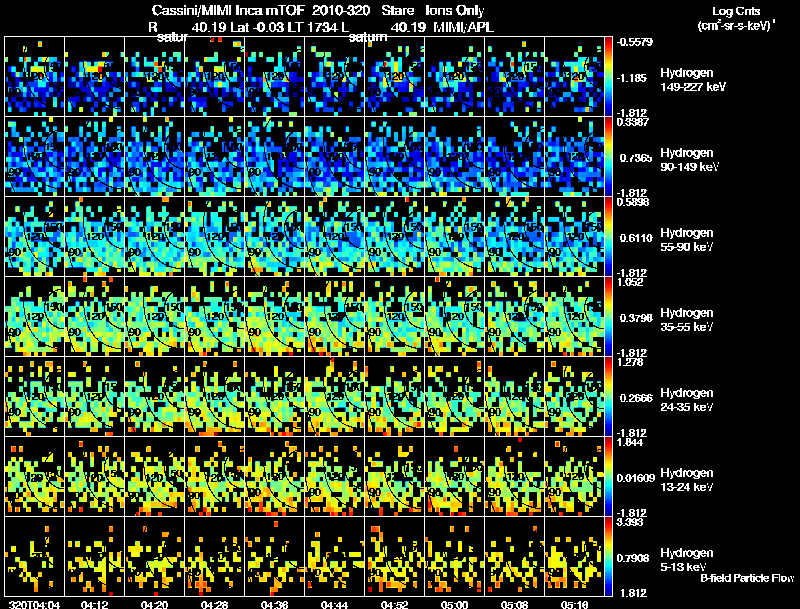Click the 'B-field Particle Flow' label
The height and width of the screenshot is (609, 800).
[747, 578]
